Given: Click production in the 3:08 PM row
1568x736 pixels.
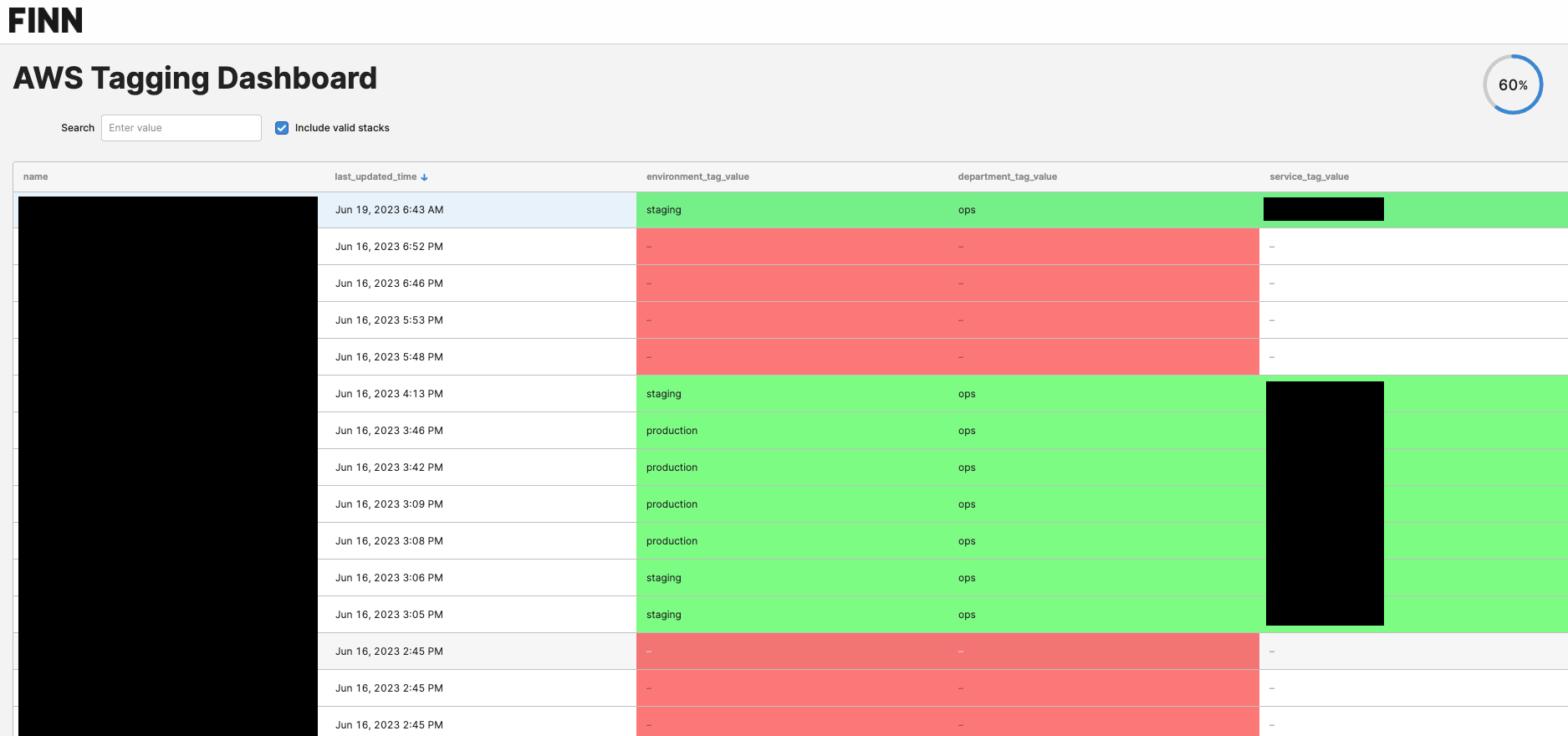Looking at the screenshot, I should (x=672, y=541).
